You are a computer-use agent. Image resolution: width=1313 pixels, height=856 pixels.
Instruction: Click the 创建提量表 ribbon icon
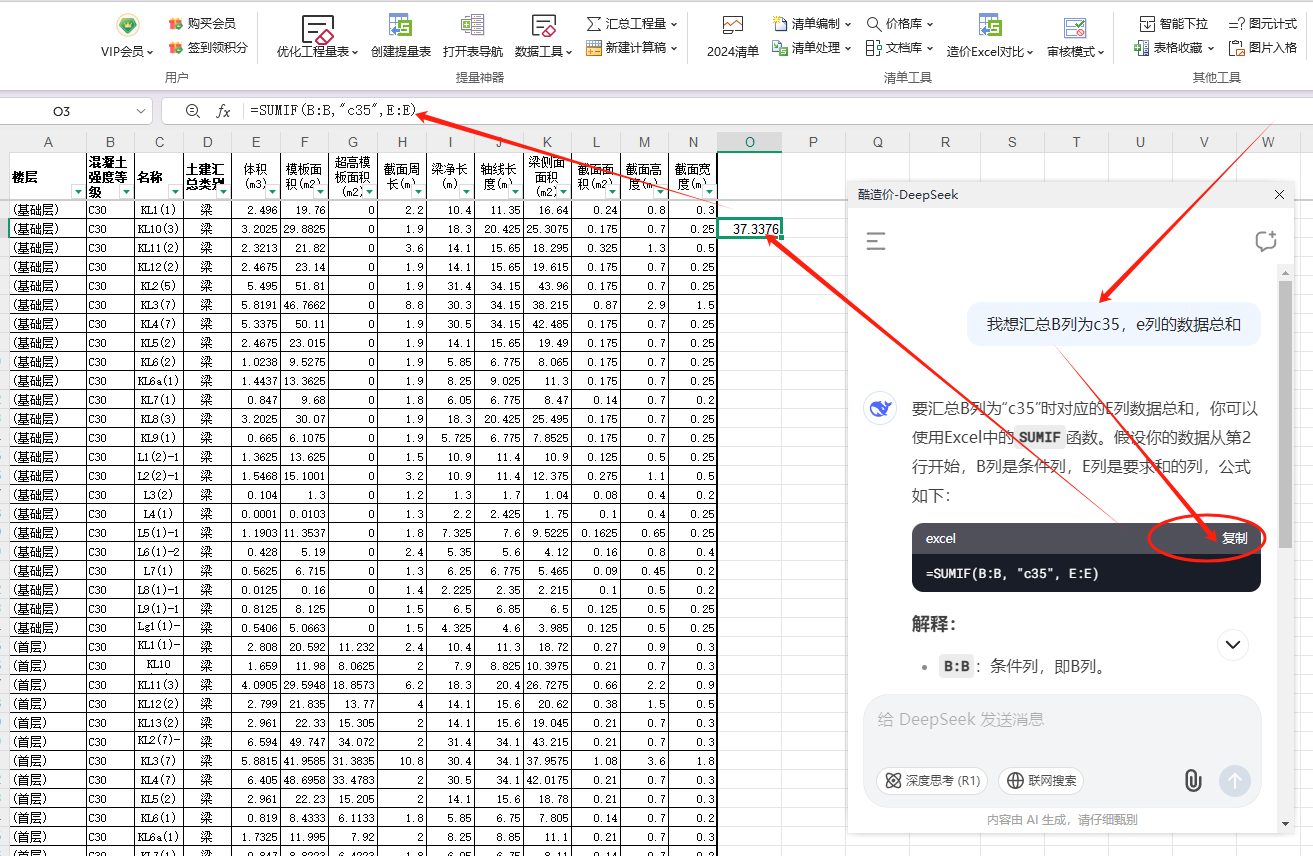(x=400, y=28)
